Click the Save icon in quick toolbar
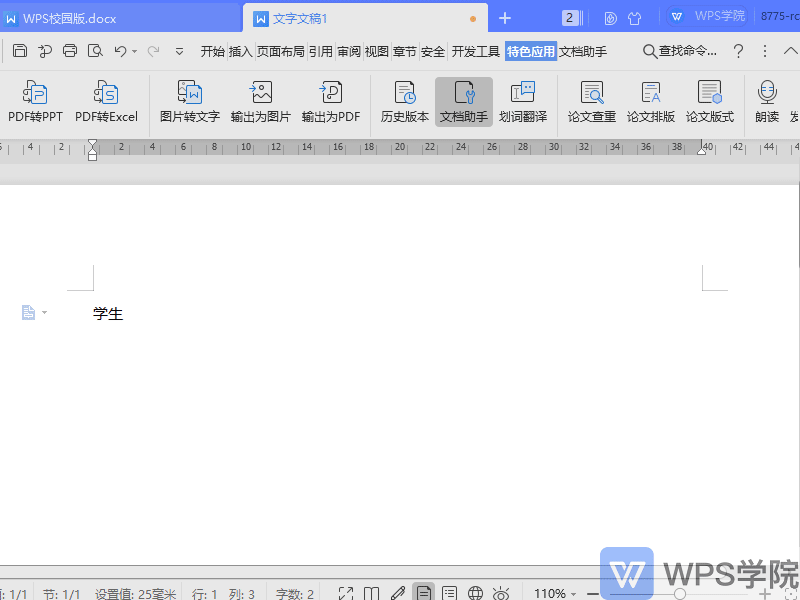Screen dimensions: 800x600 coord(20,51)
